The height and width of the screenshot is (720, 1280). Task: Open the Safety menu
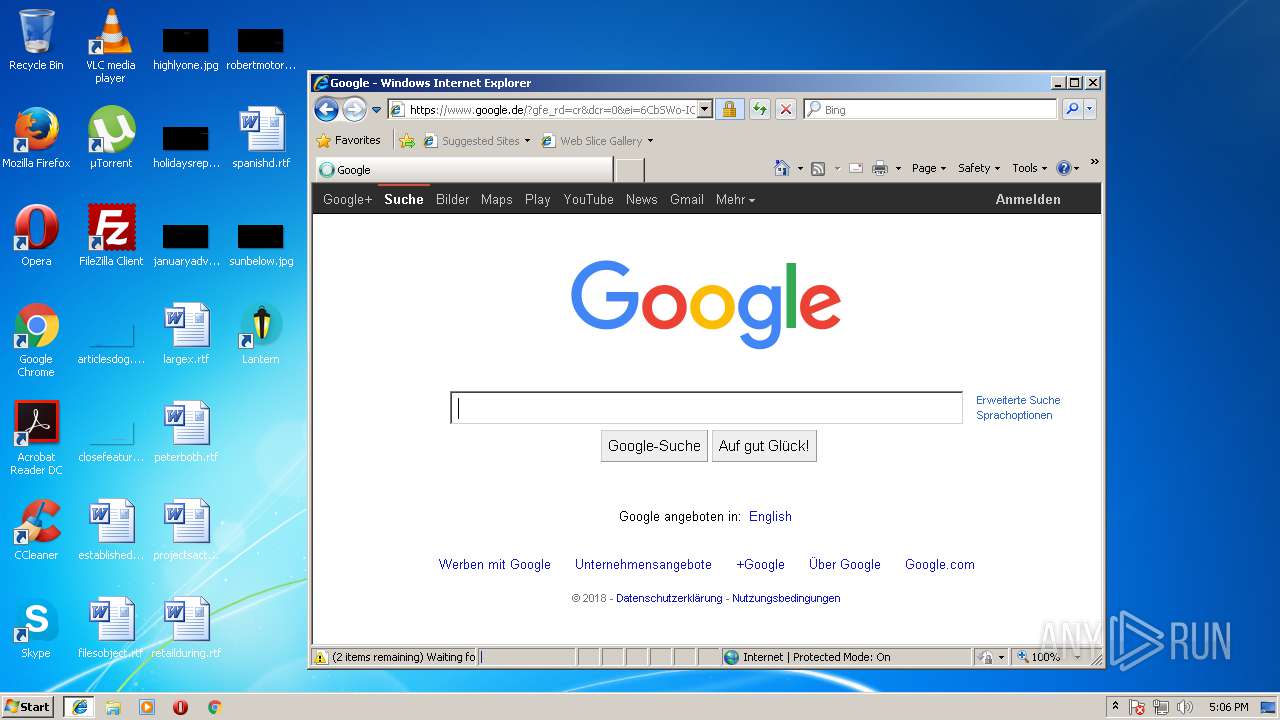click(979, 168)
